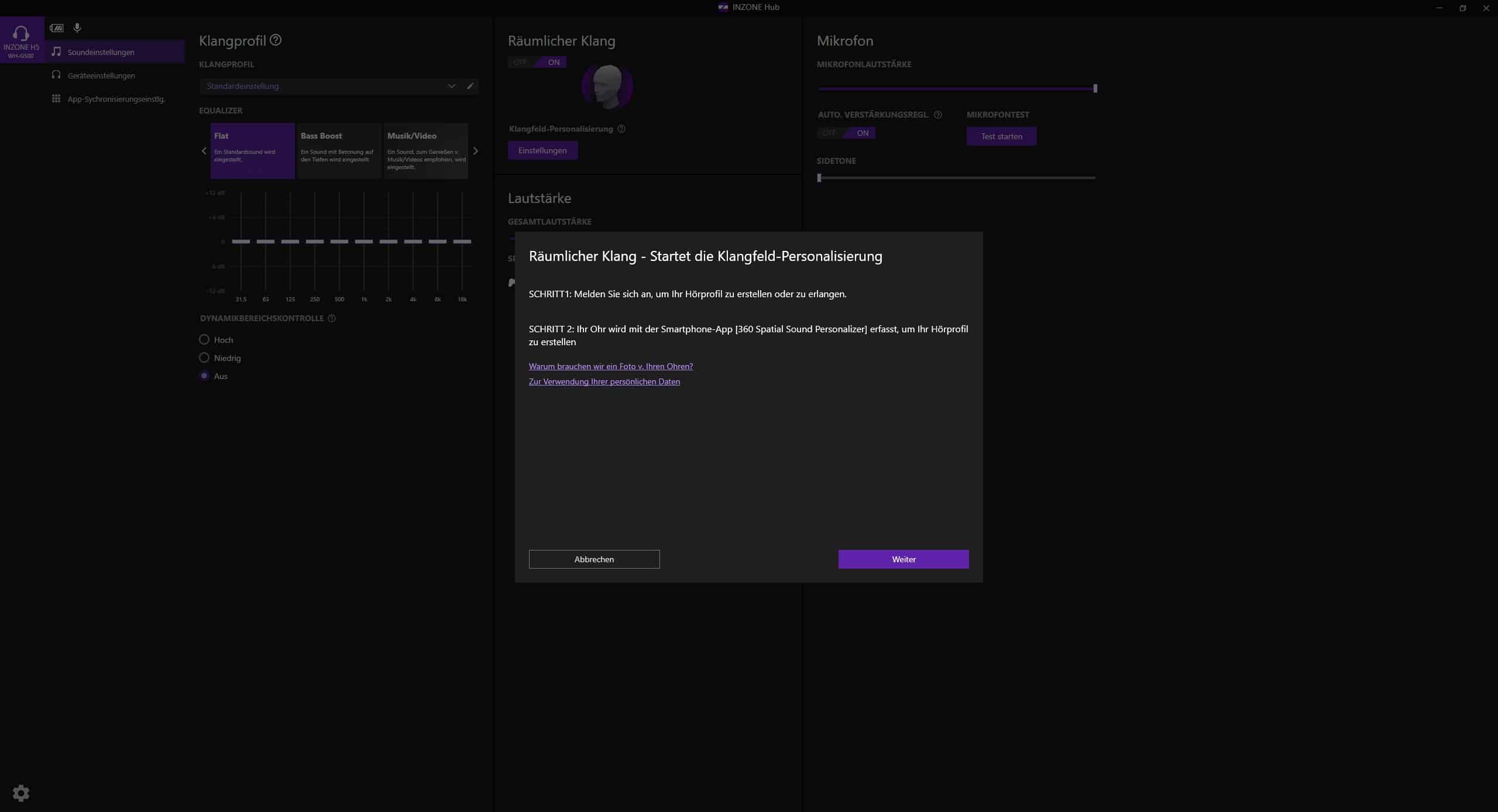Open the 'Warum brauchen wir ein Foto' link

tap(610, 366)
